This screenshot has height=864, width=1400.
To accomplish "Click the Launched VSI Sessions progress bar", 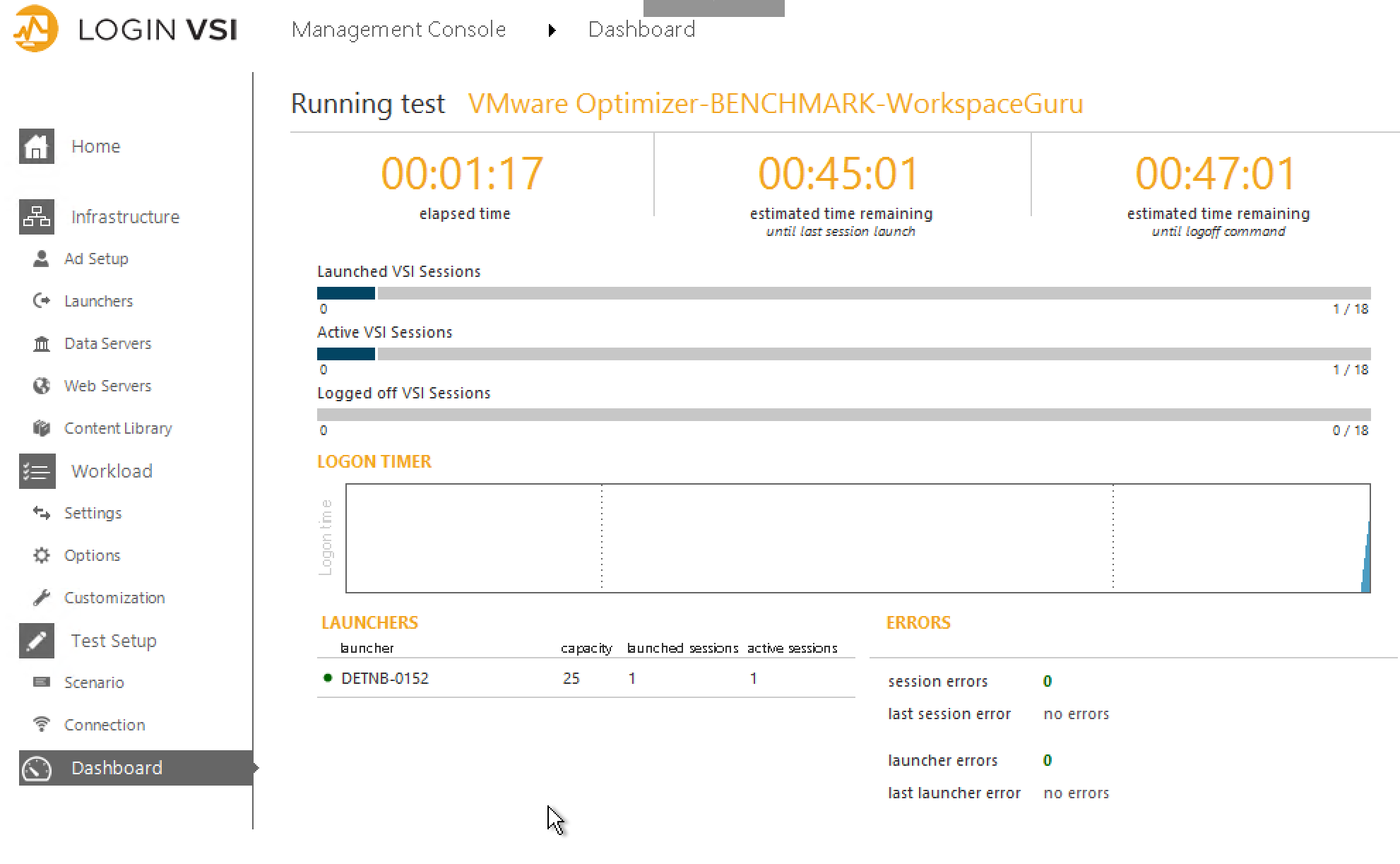I will pos(843,293).
